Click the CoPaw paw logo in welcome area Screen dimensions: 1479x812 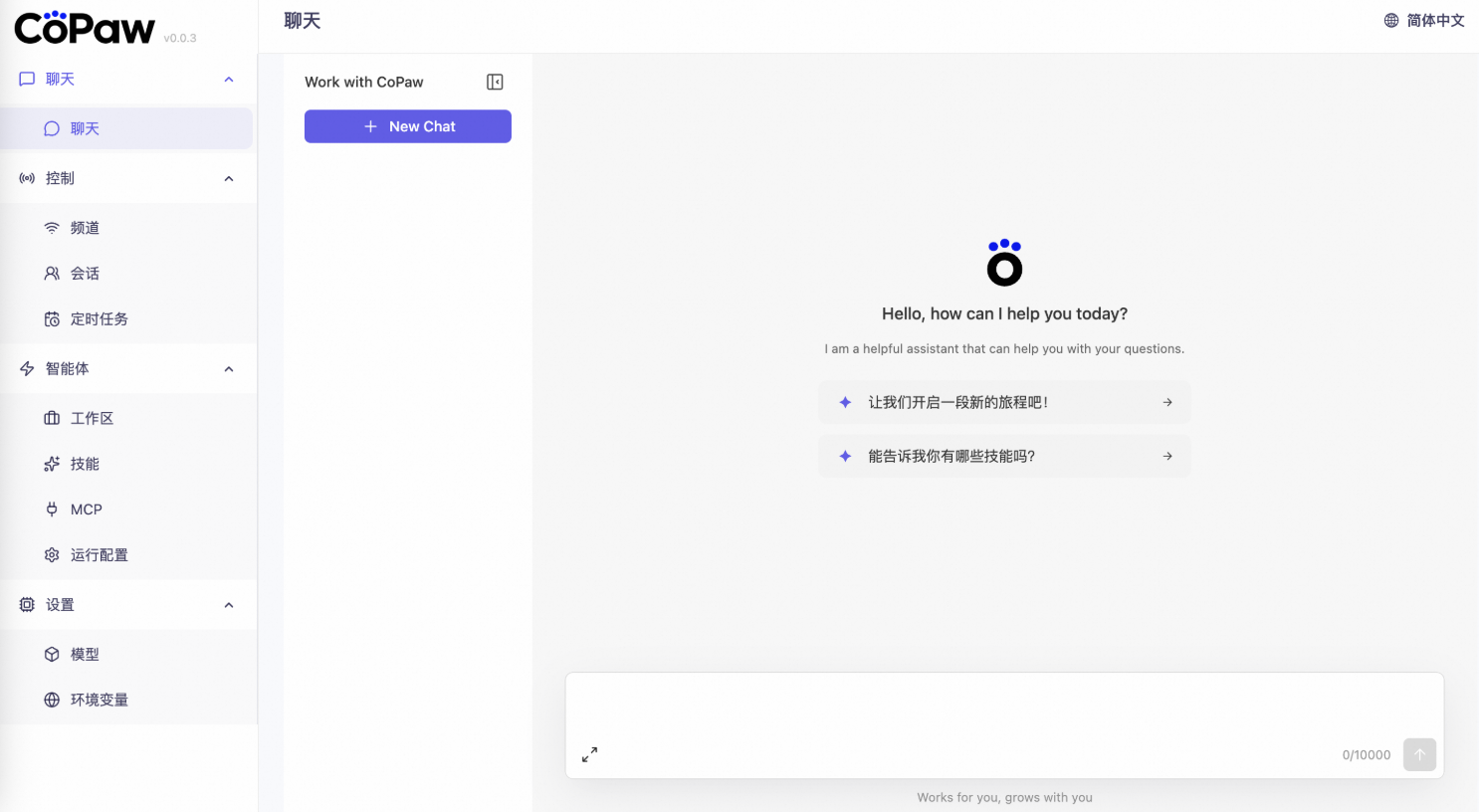(1004, 263)
